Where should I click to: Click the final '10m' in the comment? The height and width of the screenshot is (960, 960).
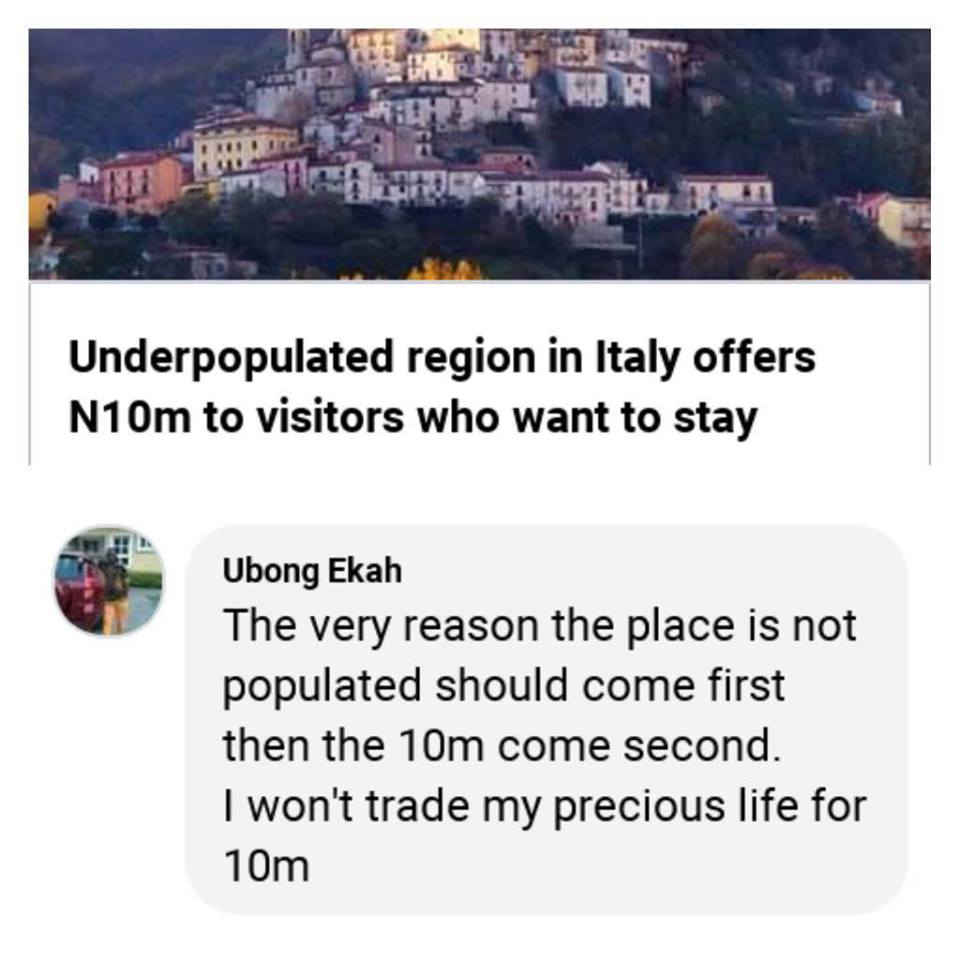click(x=266, y=866)
